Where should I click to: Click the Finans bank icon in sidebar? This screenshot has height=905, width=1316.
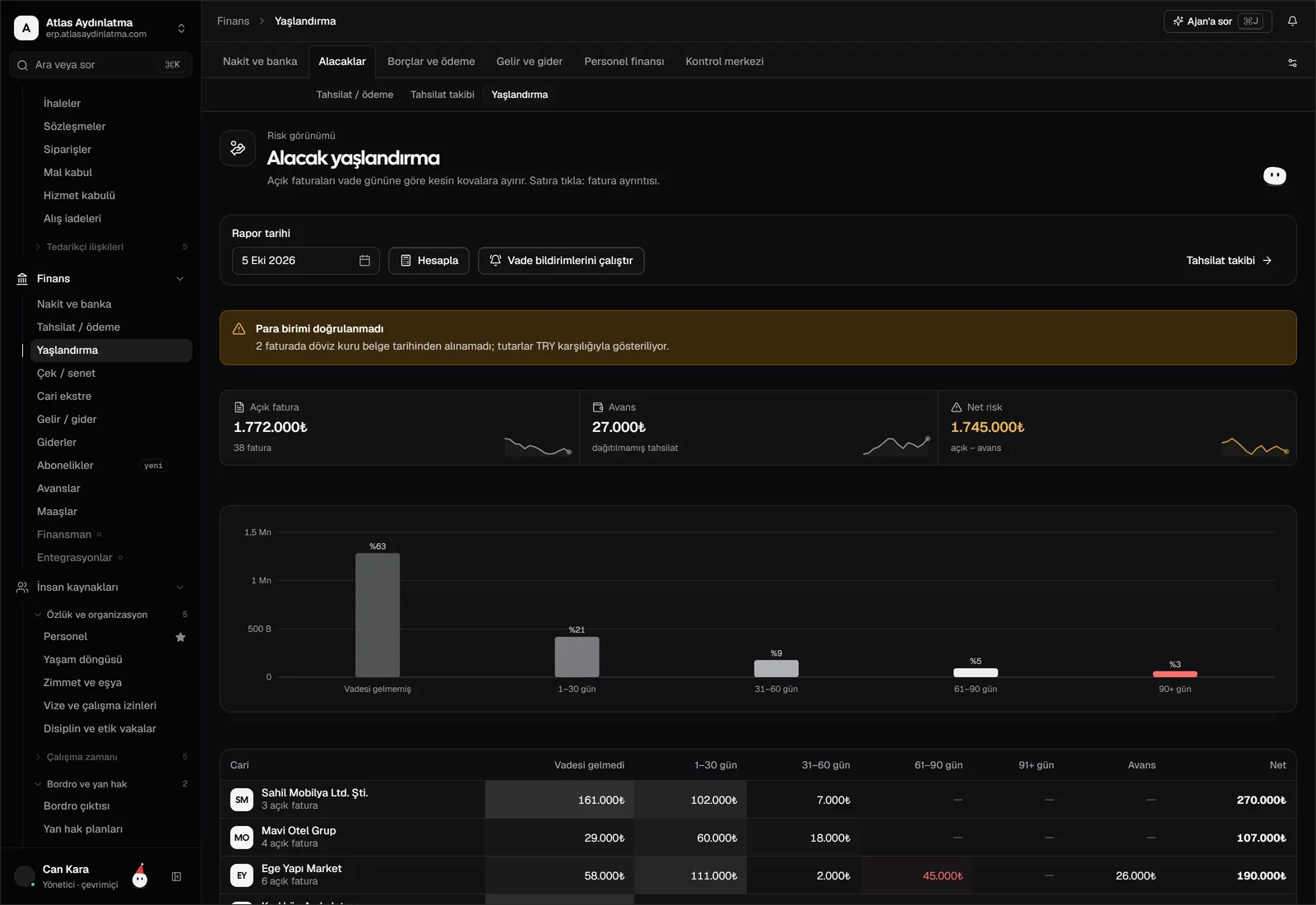pyautogui.click(x=22, y=279)
